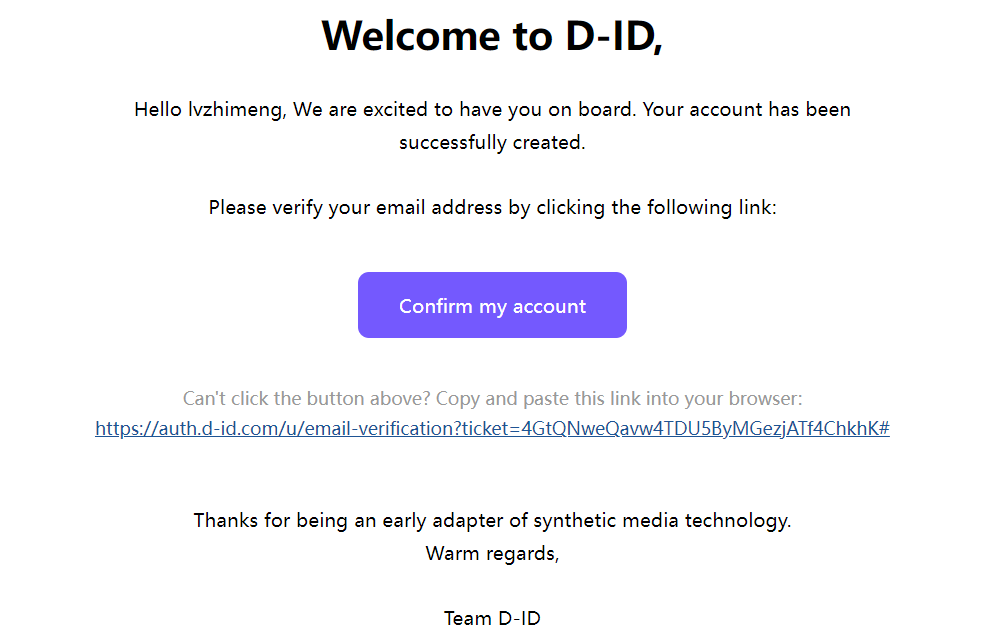Click D-ID in the heading
Viewport: 990px width, 641px height.
(603, 36)
